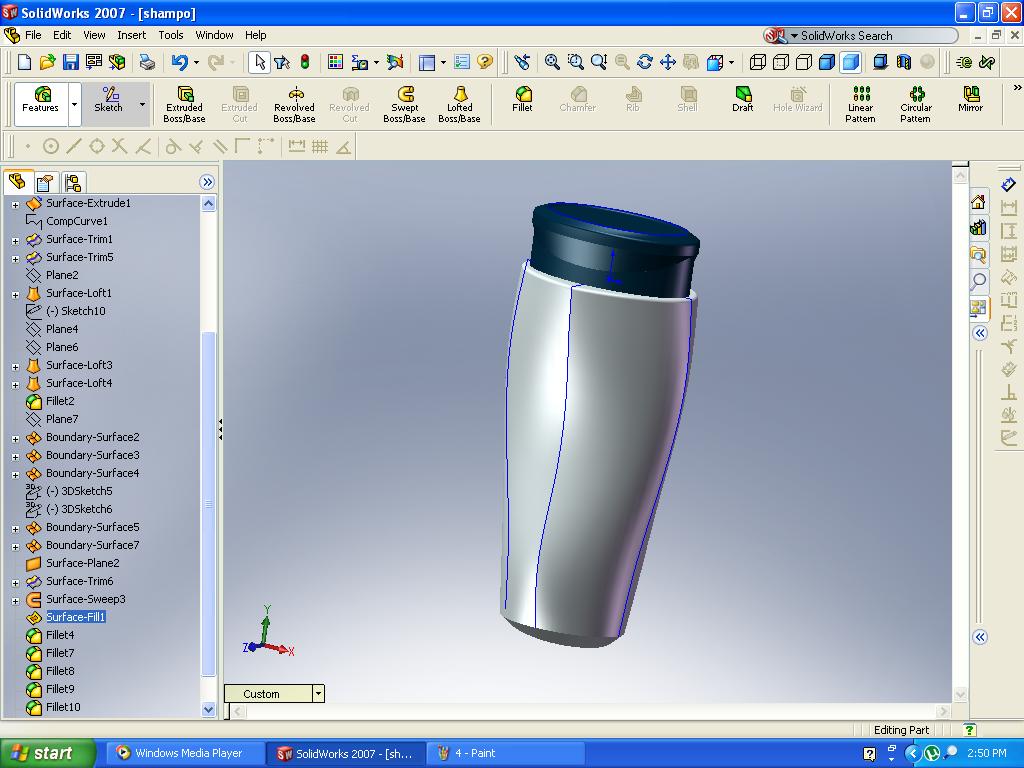Select the Surface-Fill1 feature

click(75, 617)
